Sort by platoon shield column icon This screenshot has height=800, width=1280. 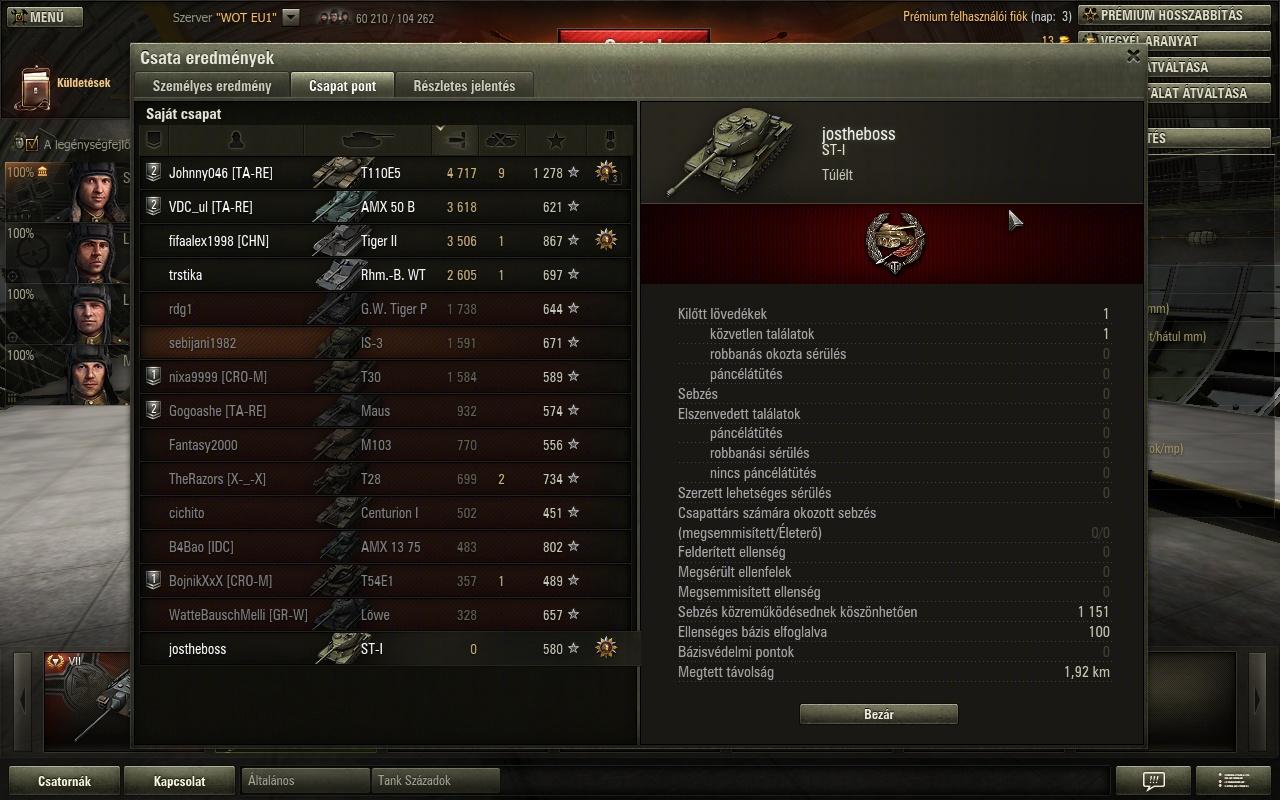click(153, 139)
